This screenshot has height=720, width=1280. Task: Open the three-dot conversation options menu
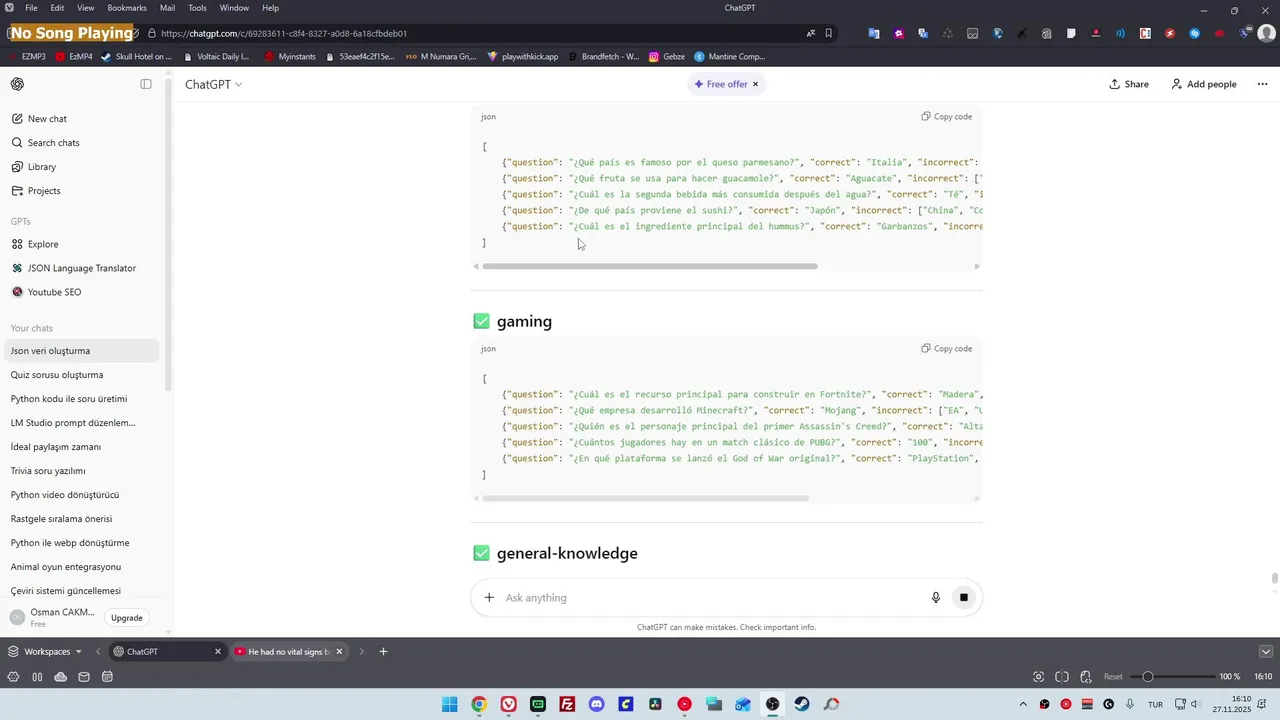1262,84
